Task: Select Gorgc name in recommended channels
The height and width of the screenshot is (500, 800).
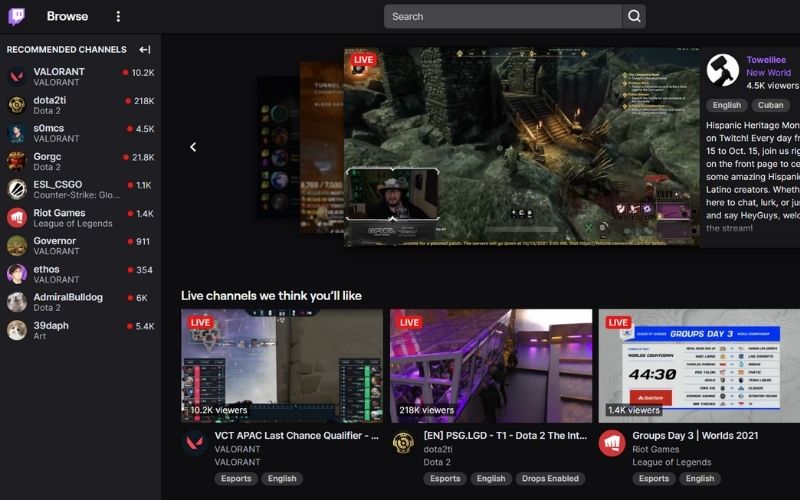Action: [47, 156]
